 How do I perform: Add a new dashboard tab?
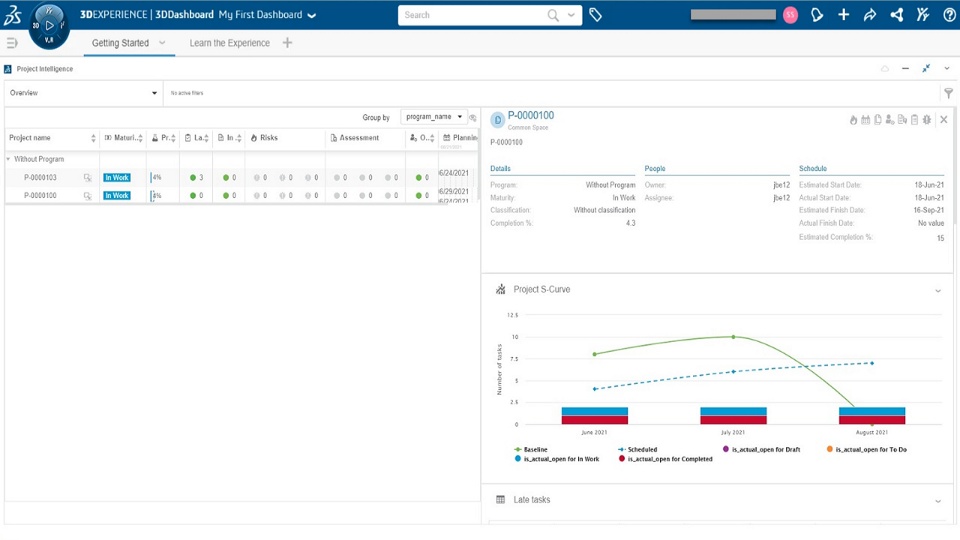(287, 43)
